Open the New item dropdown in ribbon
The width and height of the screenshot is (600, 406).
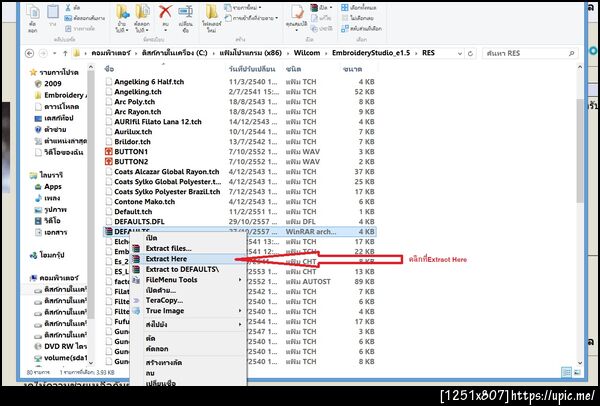[243, 8]
